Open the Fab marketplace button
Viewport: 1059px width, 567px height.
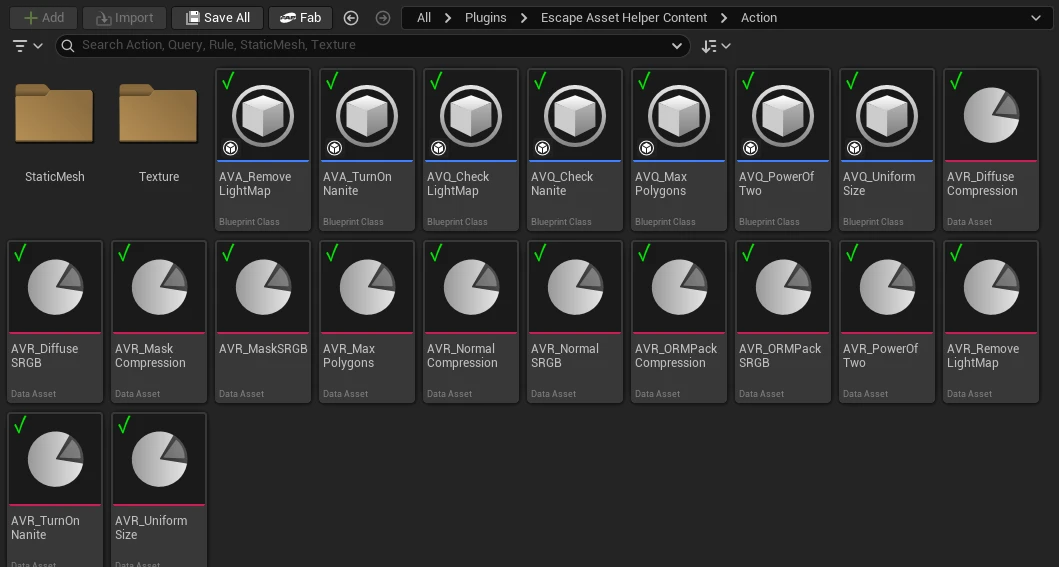pos(301,18)
